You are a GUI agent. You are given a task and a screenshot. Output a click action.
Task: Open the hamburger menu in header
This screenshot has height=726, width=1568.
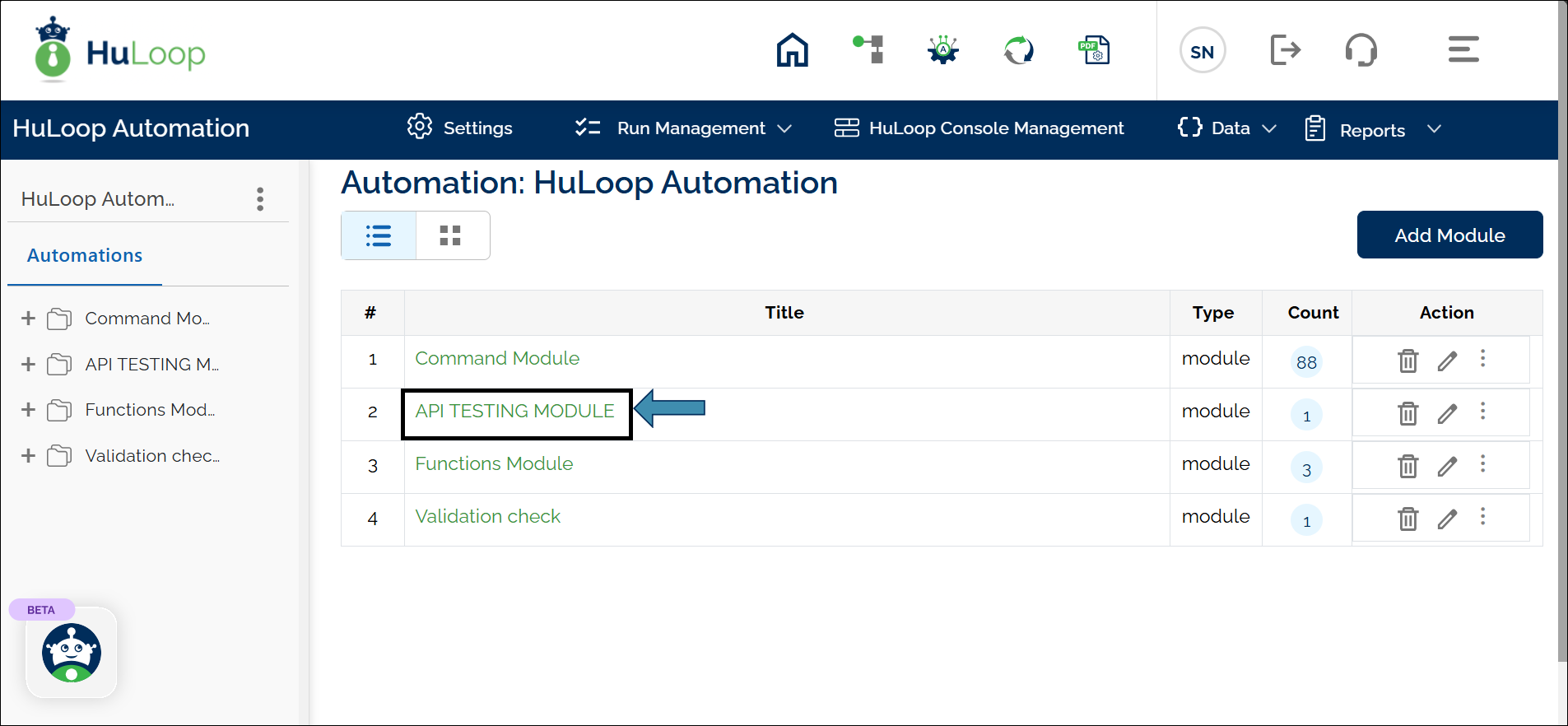pos(1463,50)
